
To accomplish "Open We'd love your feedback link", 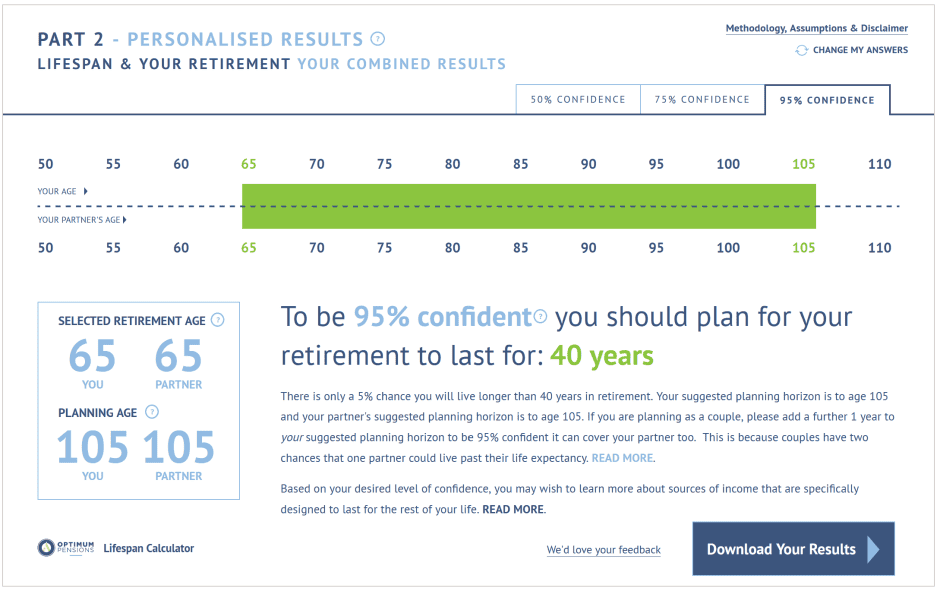I will click(604, 550).
